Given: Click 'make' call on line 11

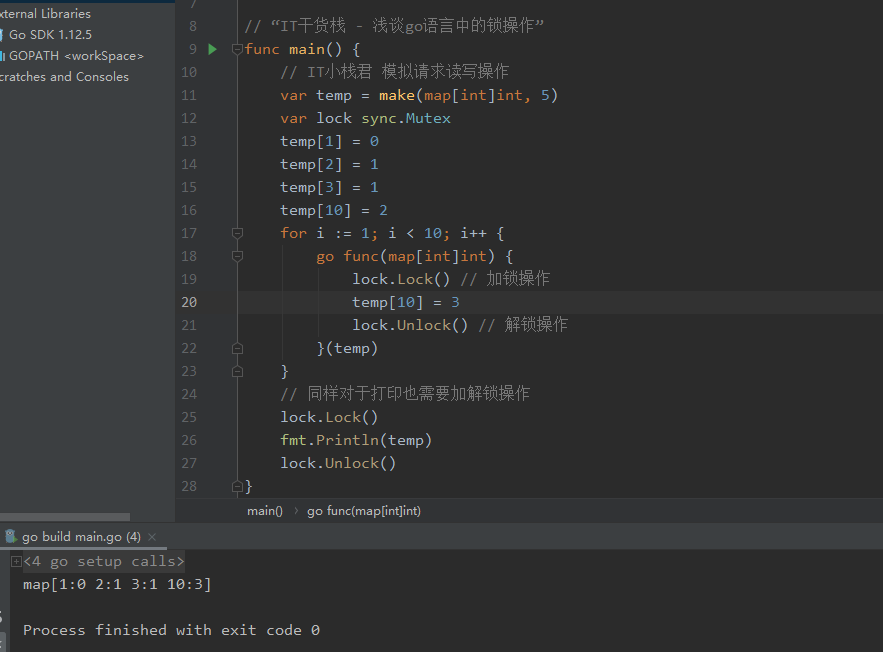Looking at the screenshot, I should [x=397, y=95].
